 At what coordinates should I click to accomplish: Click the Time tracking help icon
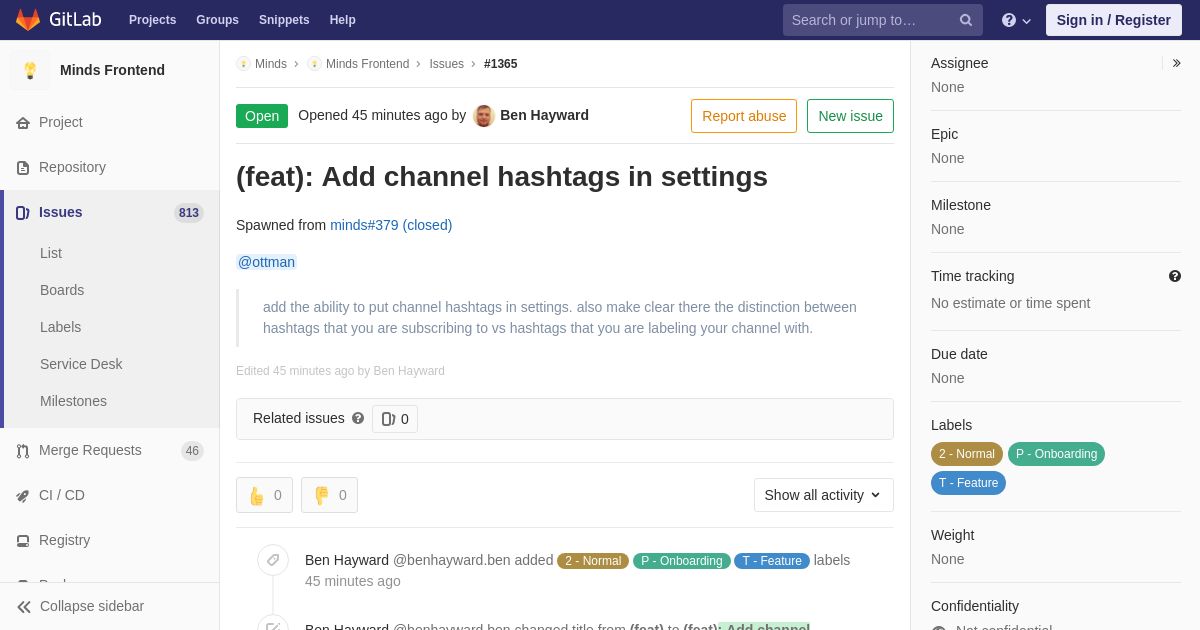pos(1175,276)
